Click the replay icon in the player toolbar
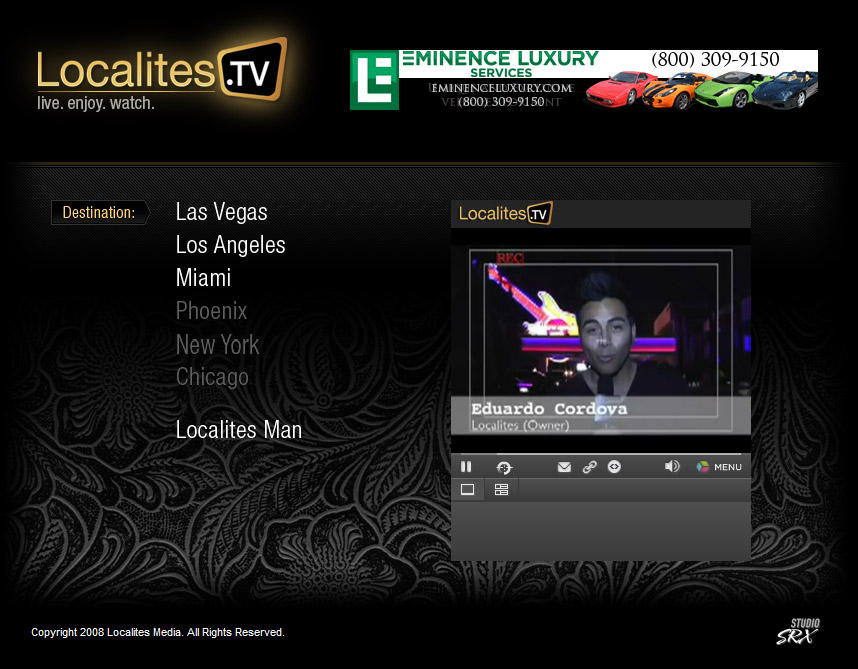 pyautogui.click(x=504, y=467)
